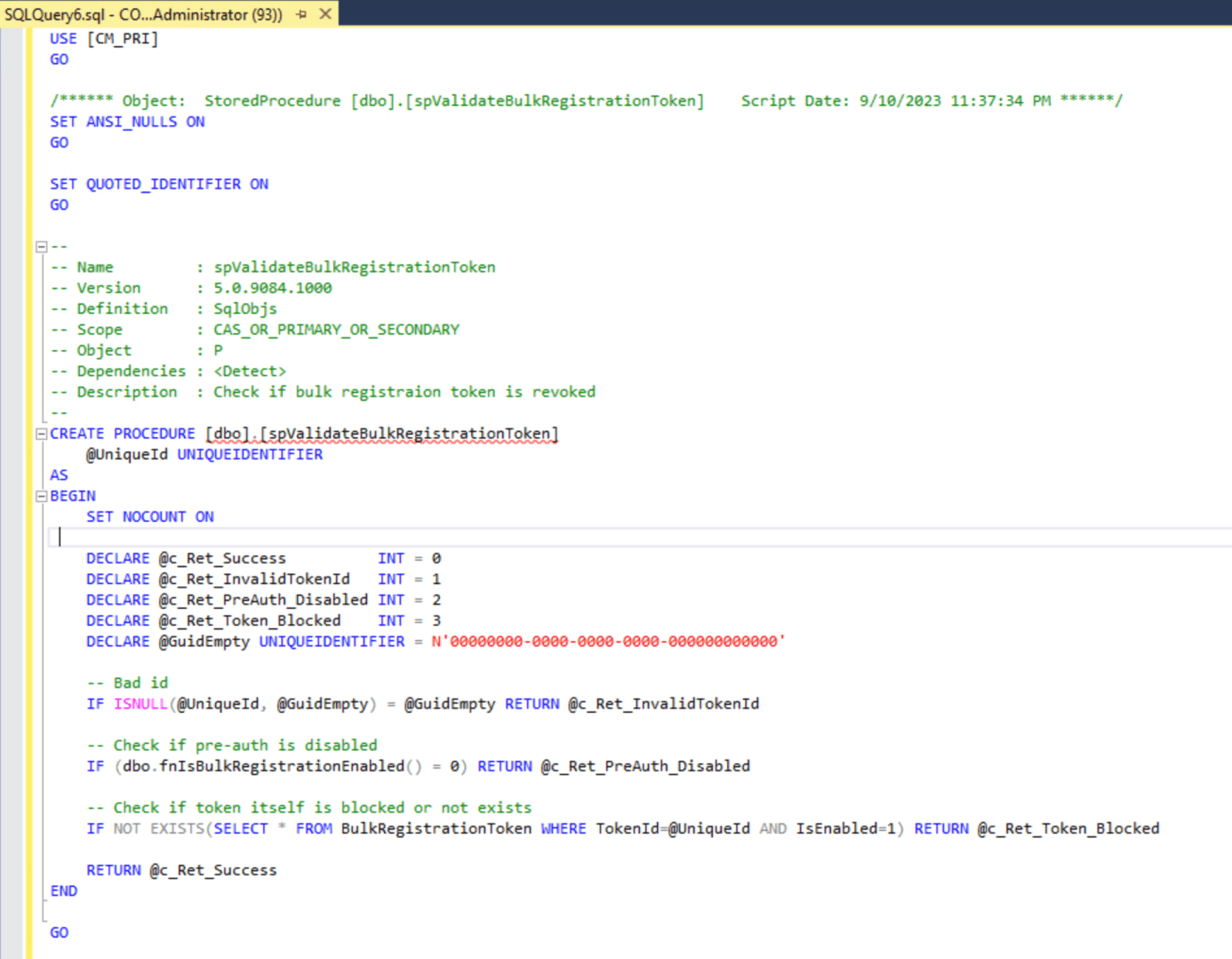Image resolution: width=1232 pixels, height=959 pixels.
Task: Click the USE keyword on first line
Action: 63,39
